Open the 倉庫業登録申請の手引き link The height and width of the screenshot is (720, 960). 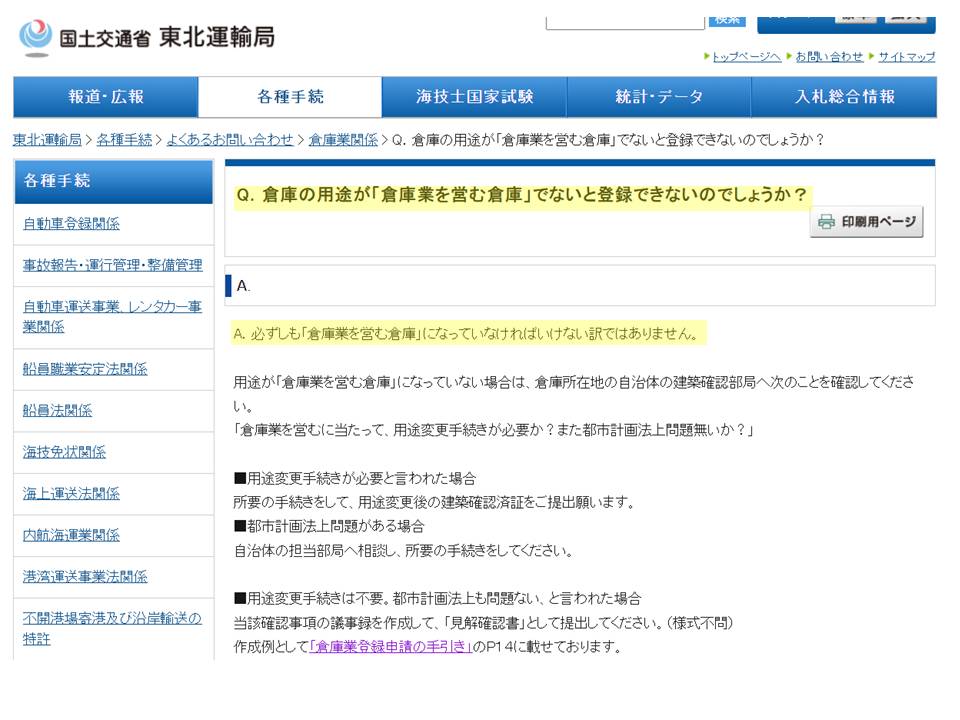[391, 646]
